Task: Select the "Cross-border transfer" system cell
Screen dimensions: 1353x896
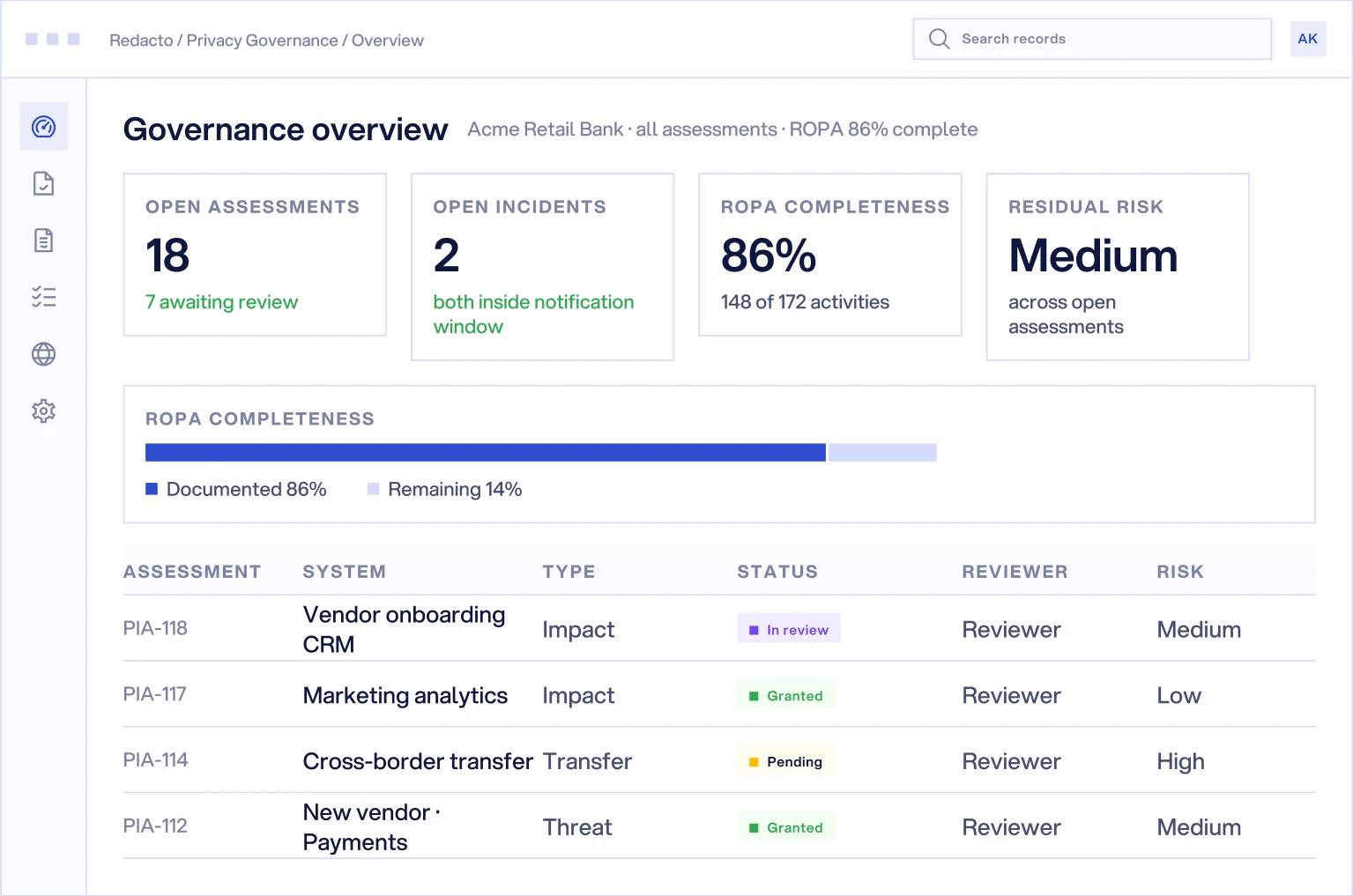Action: tap(418, 761)
